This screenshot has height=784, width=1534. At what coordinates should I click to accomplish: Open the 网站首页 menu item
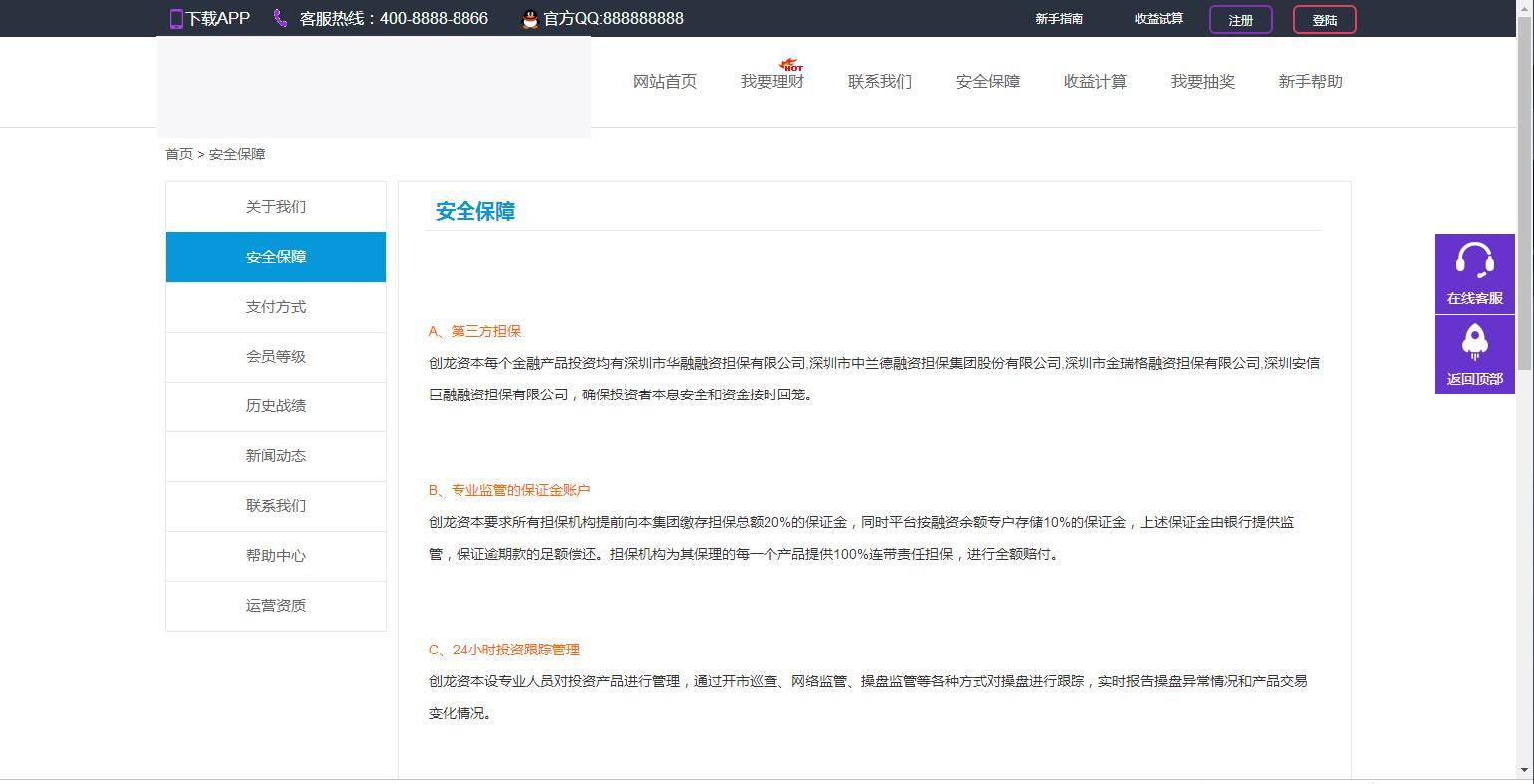[x=664, y=81]
